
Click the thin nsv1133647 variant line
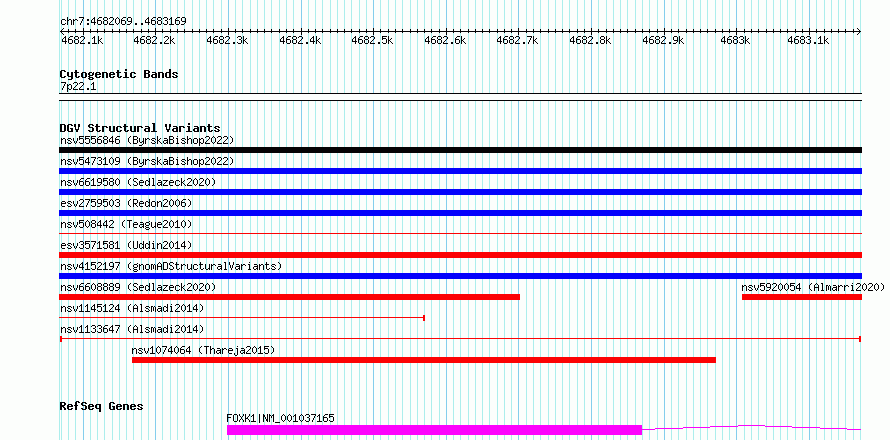tap(460, 339)
